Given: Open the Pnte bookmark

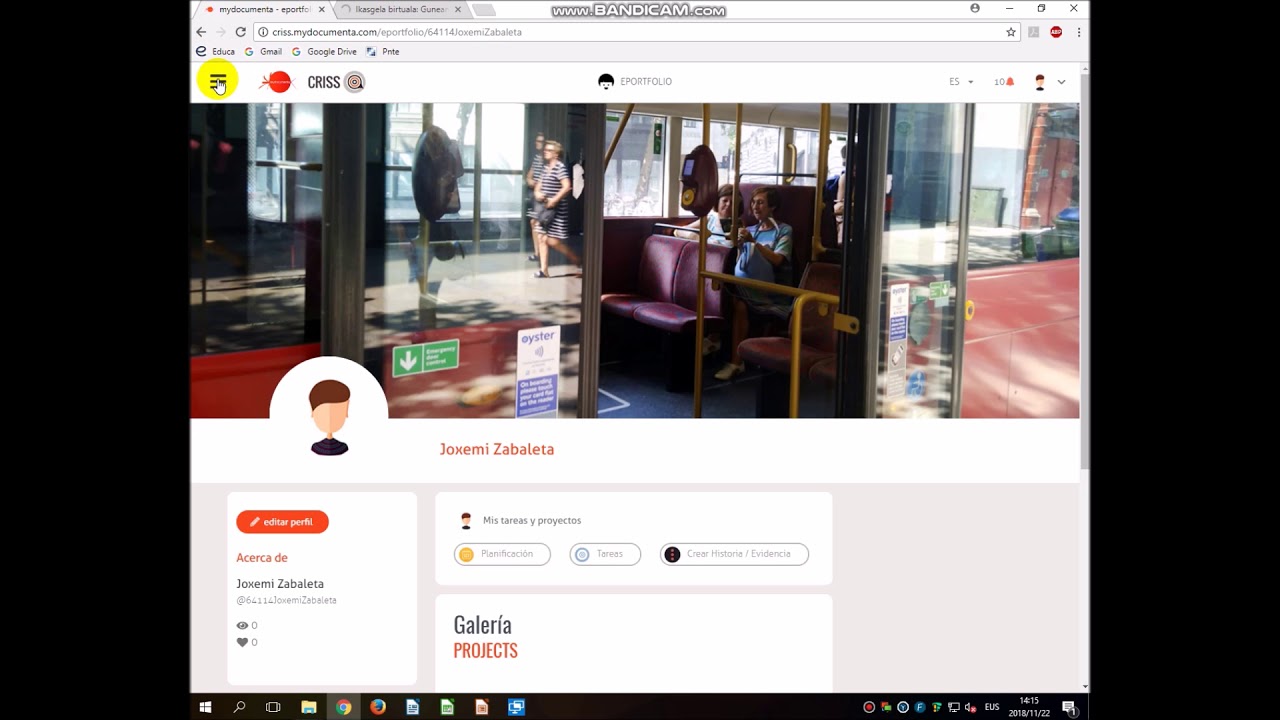Looking at the screenshot, I should point(383,51).
